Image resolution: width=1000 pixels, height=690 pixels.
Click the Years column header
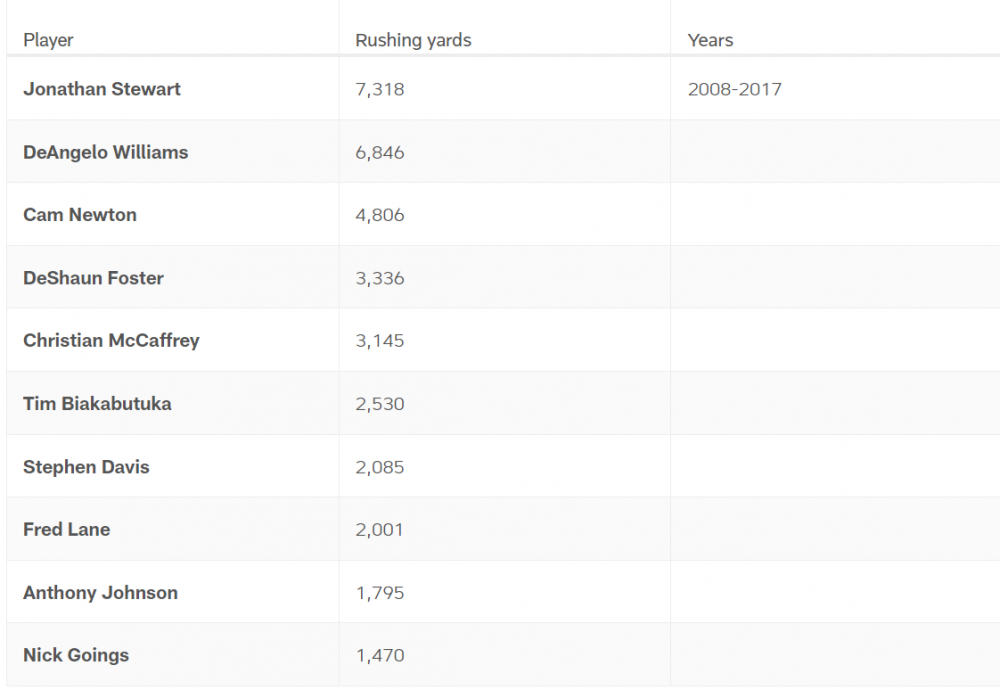point(710,40)
